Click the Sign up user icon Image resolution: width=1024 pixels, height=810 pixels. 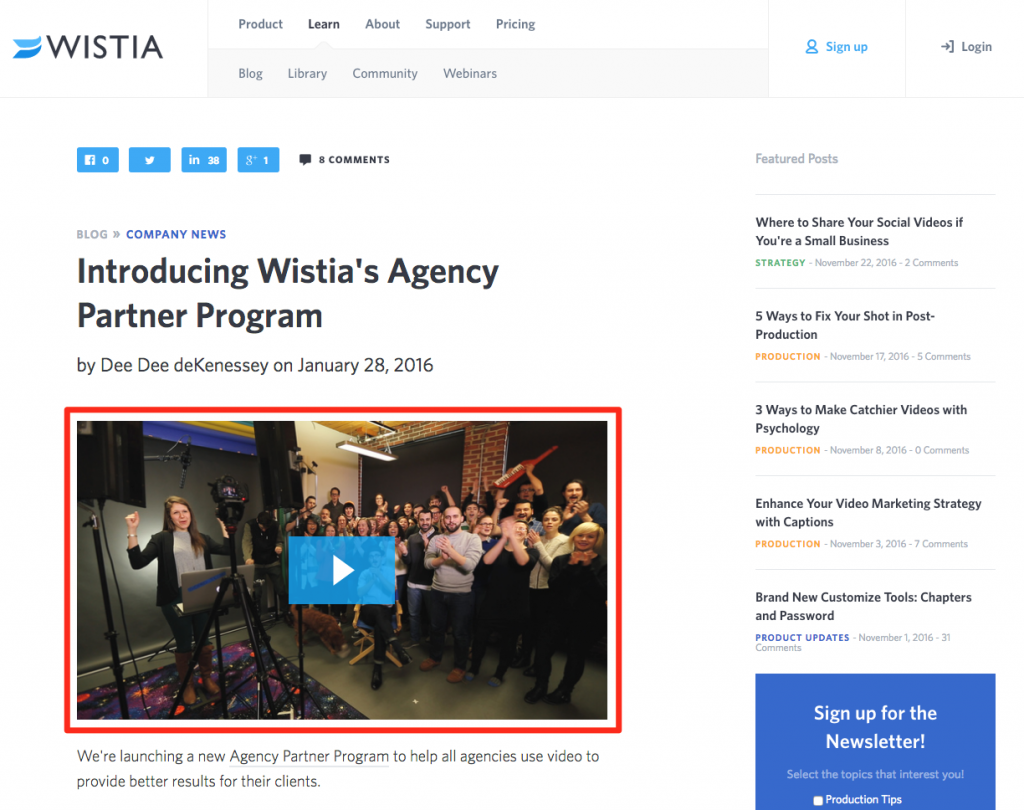point(812,47)
